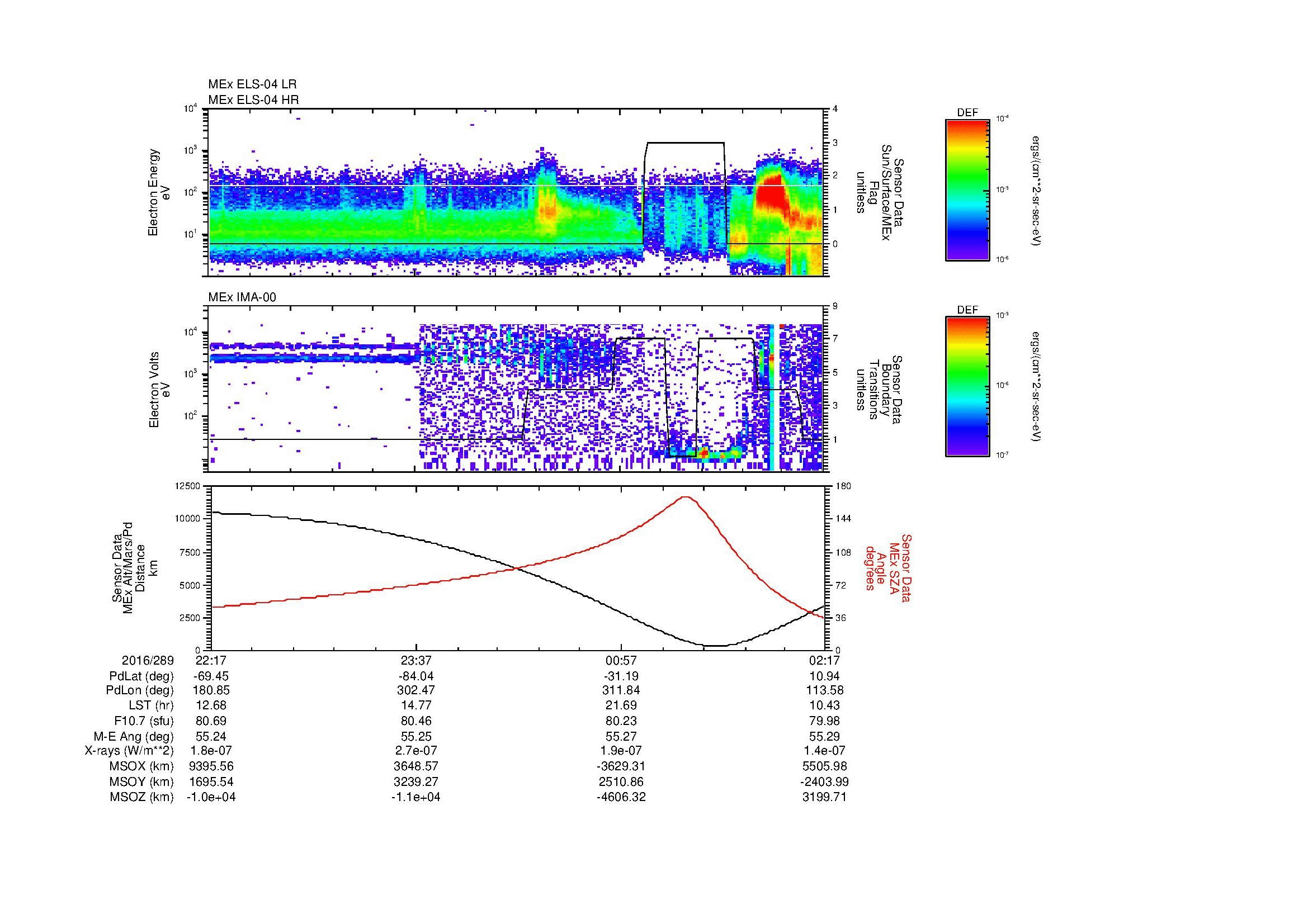The height and width of the screenshot is (924, 1308).
Task: Click the MSOZ value 3199.71
Action: click(824, 797)
